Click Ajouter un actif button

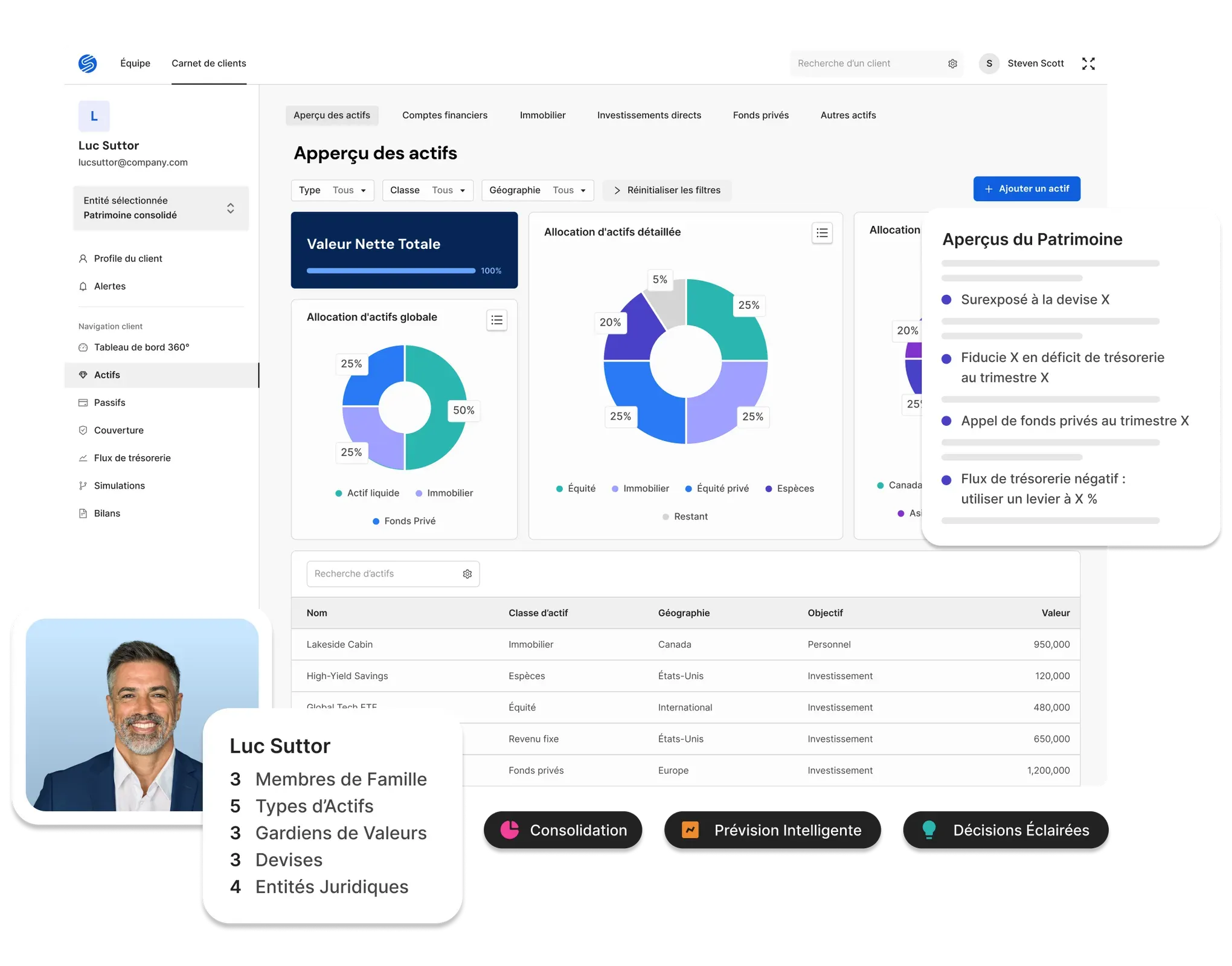coord(1026,189)
